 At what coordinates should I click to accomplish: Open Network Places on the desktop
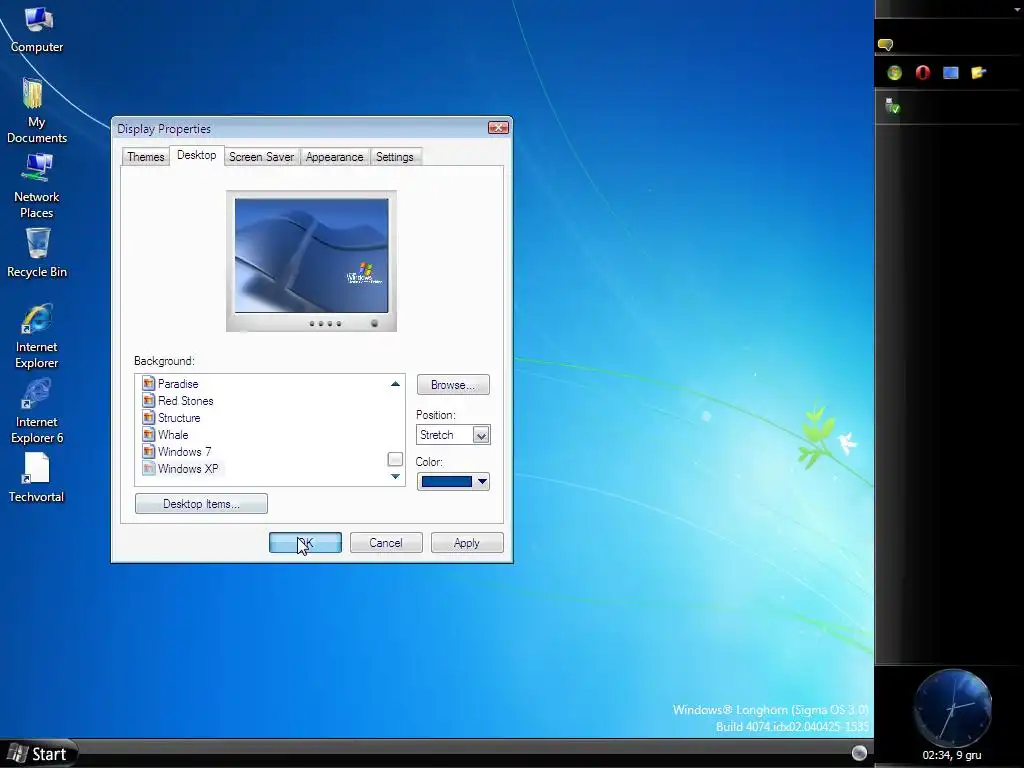click(x=37, y=186)
